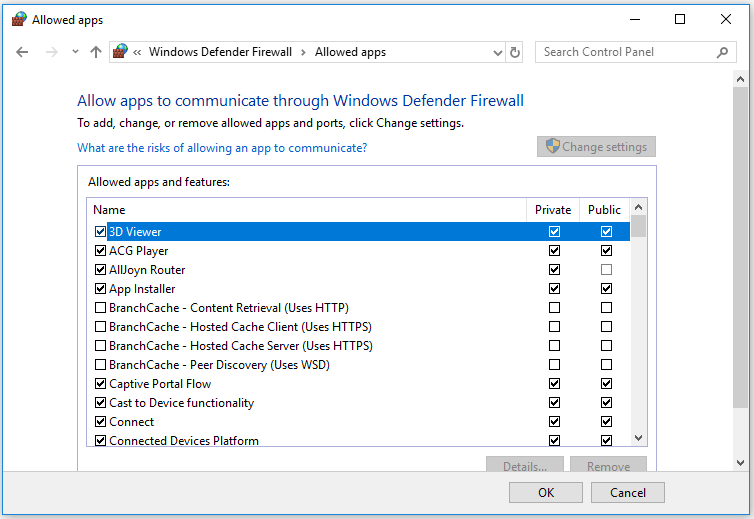Screen dimensions: 754x519
Task: Enable BranchCache Content Retrieval checkbox
Action: [x=100, y=307]
